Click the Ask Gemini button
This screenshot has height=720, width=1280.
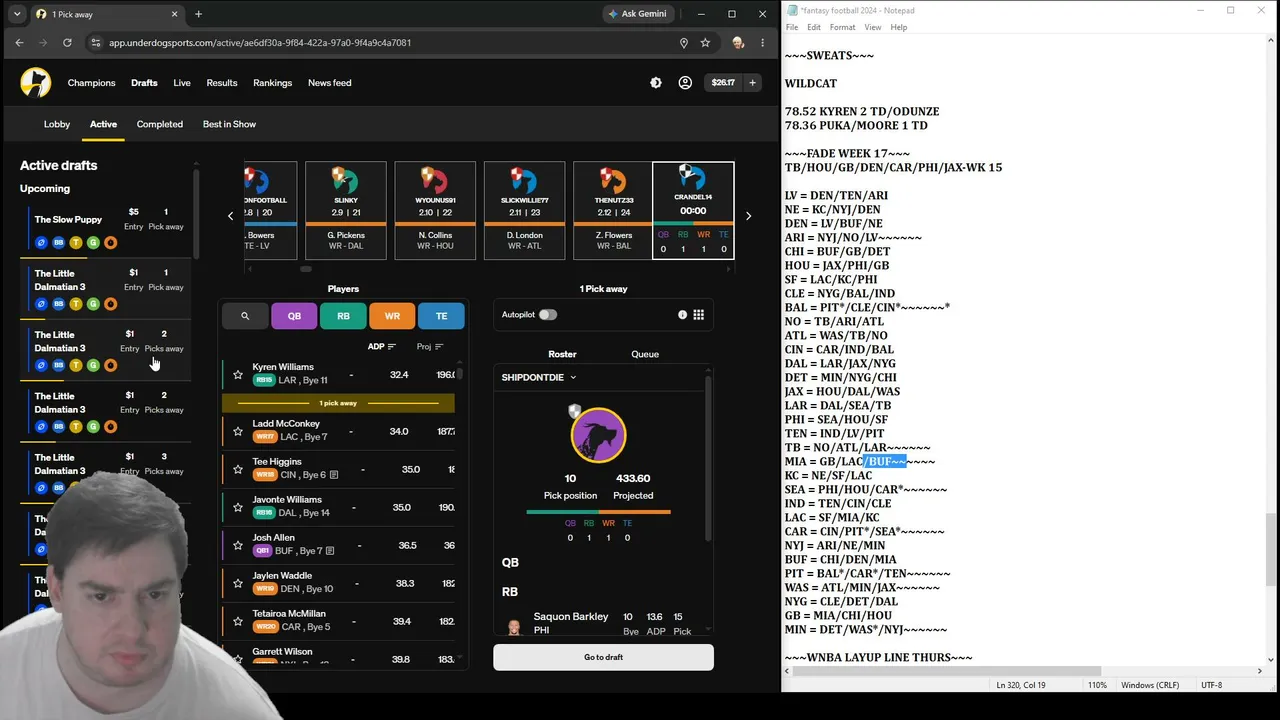[637, 14]
